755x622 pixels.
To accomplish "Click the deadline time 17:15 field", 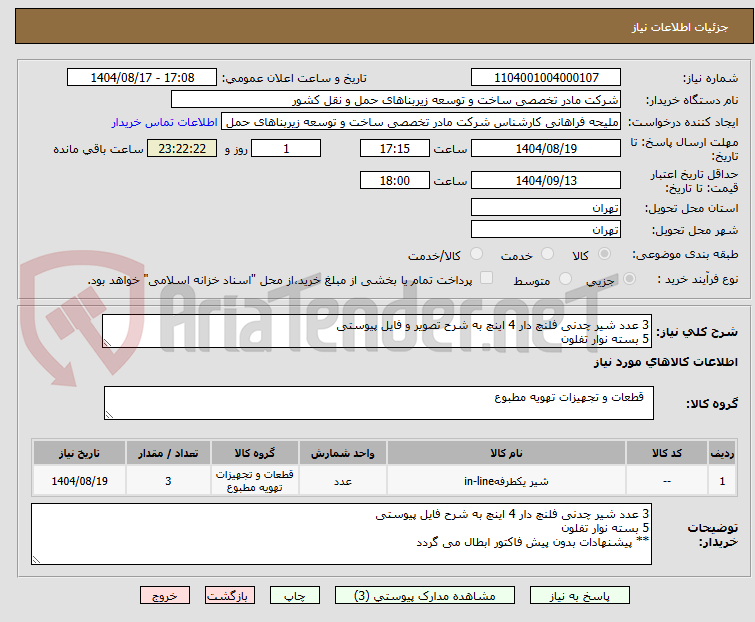I will point(394,148).
